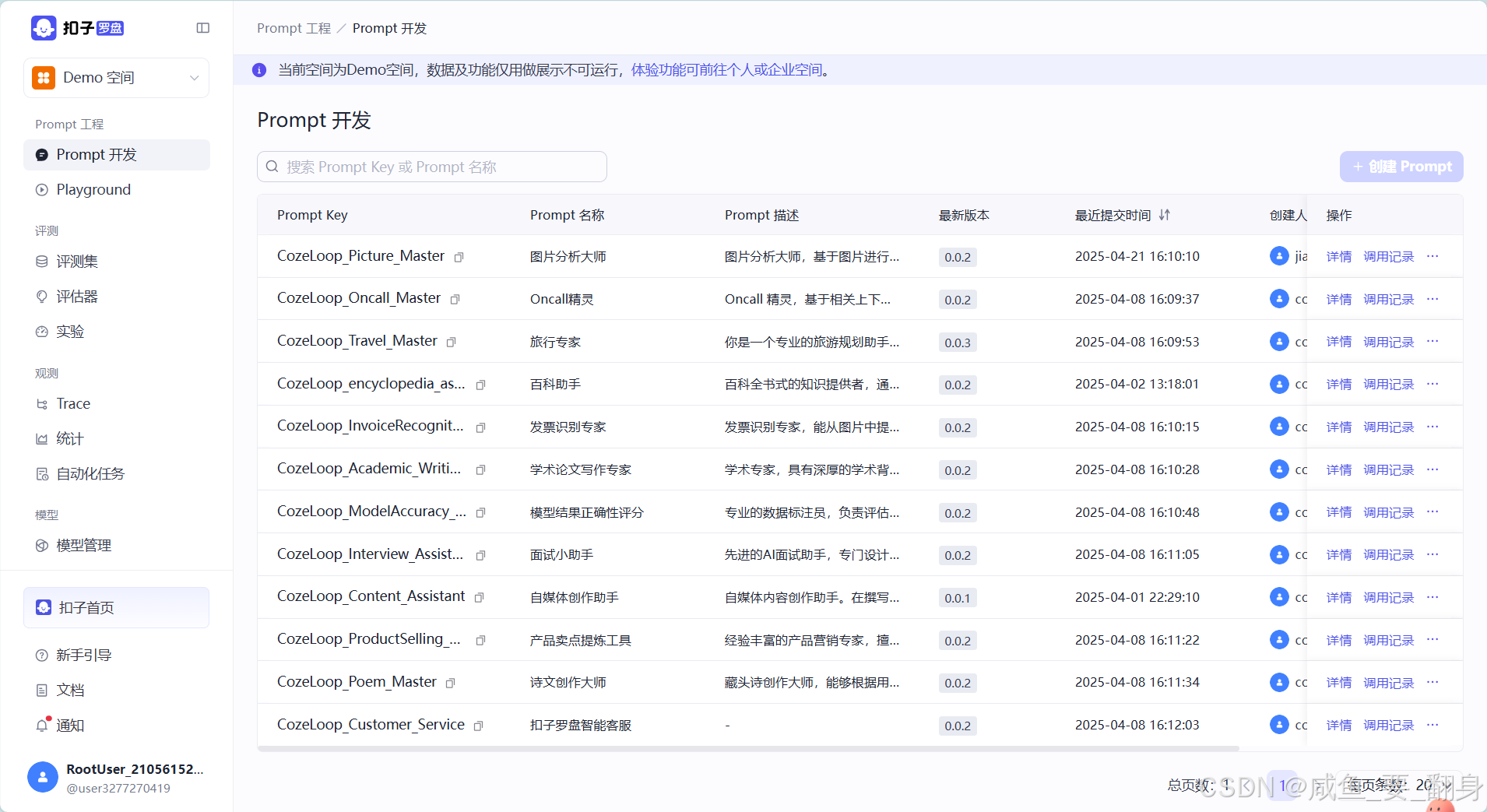Collapse the left sidebar panel

pos(203,27)
